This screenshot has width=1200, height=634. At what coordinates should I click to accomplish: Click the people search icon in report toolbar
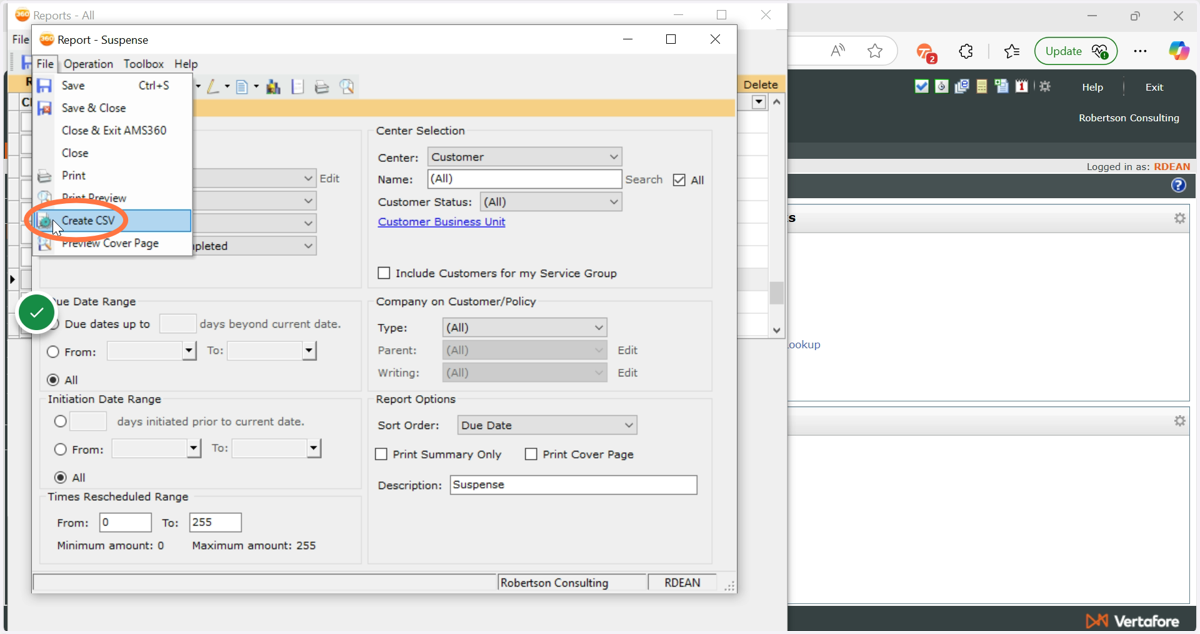pyautogui.click(x=273, y=87)
